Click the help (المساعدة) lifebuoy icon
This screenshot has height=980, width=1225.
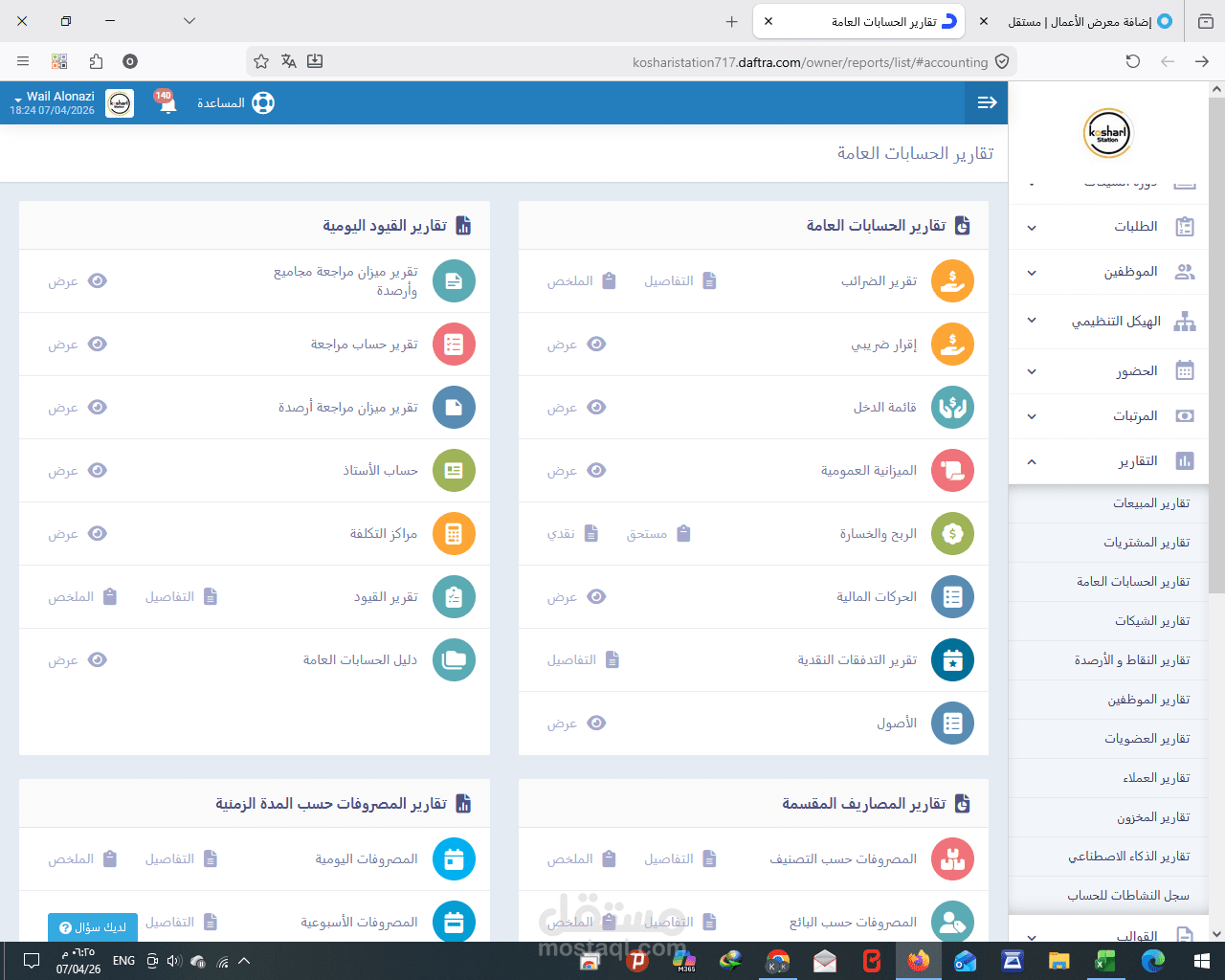tap(263, 102)
